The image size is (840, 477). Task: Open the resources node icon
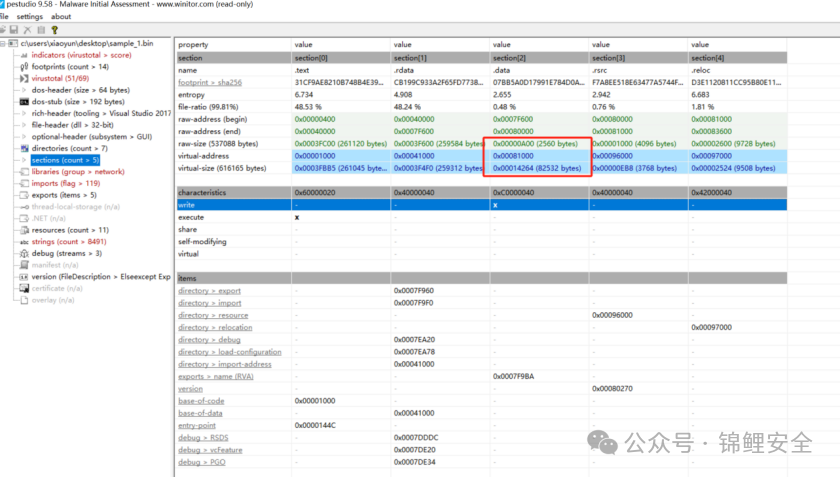click(x=24, y=230)
